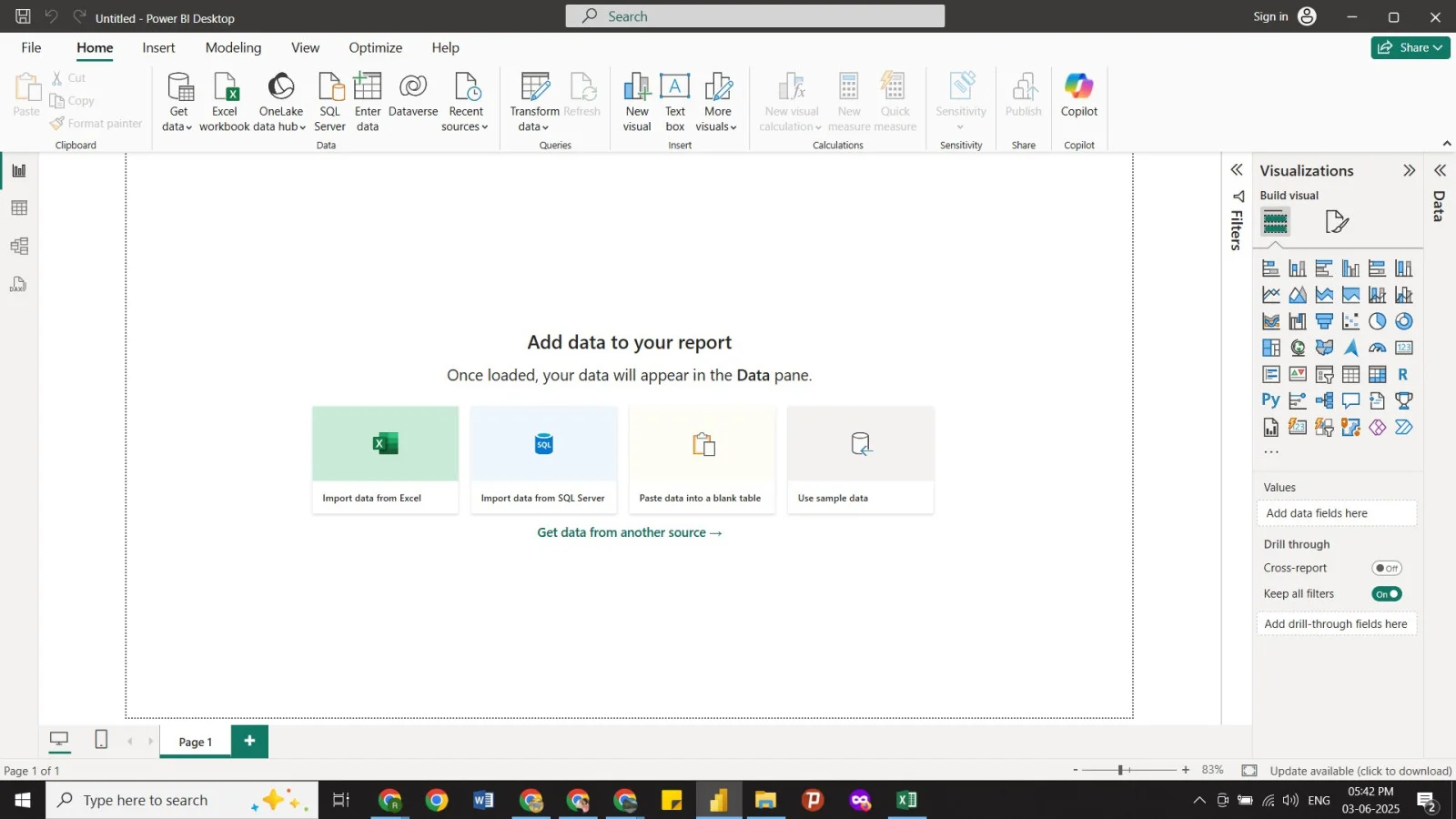
Task: Show more visuals via ellipsis
Action: tap(1271, 452)
